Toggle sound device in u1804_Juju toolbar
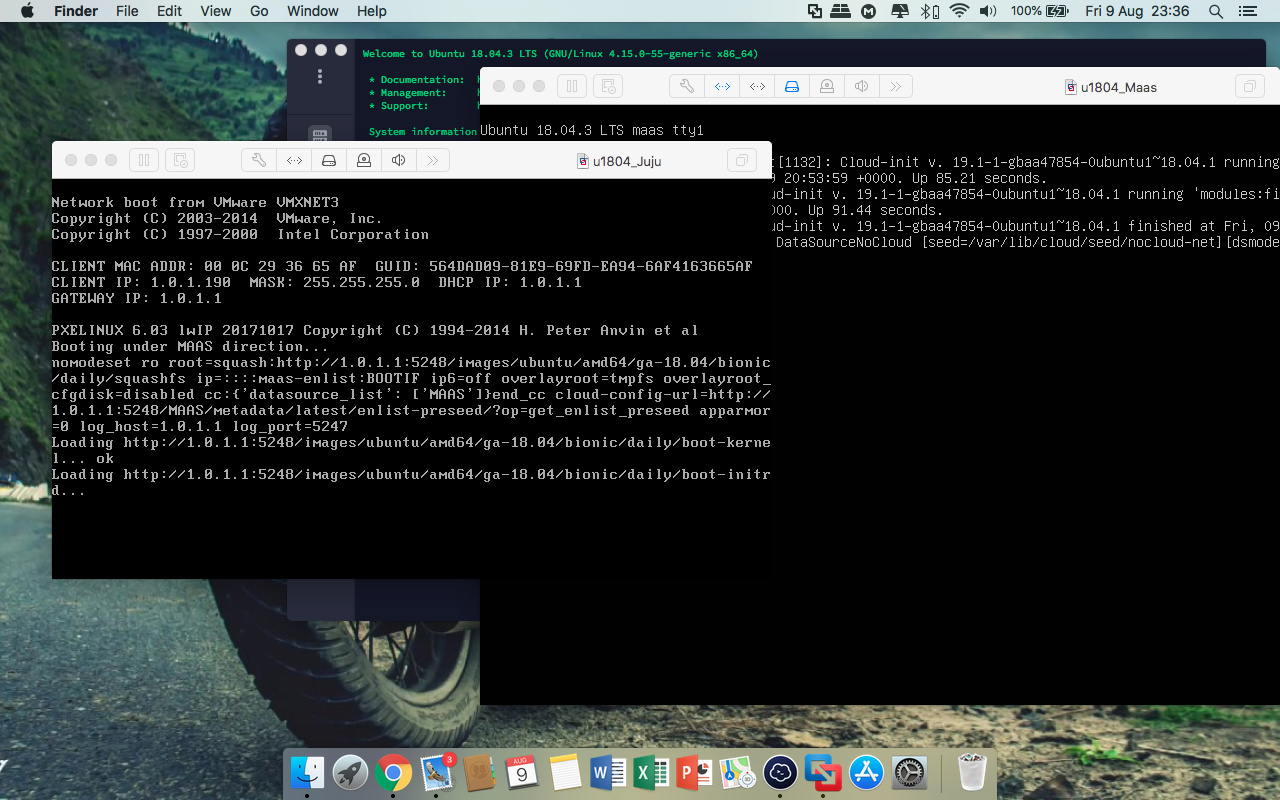The width and height of the screenshot is (1280, 800). click(399, 160)
